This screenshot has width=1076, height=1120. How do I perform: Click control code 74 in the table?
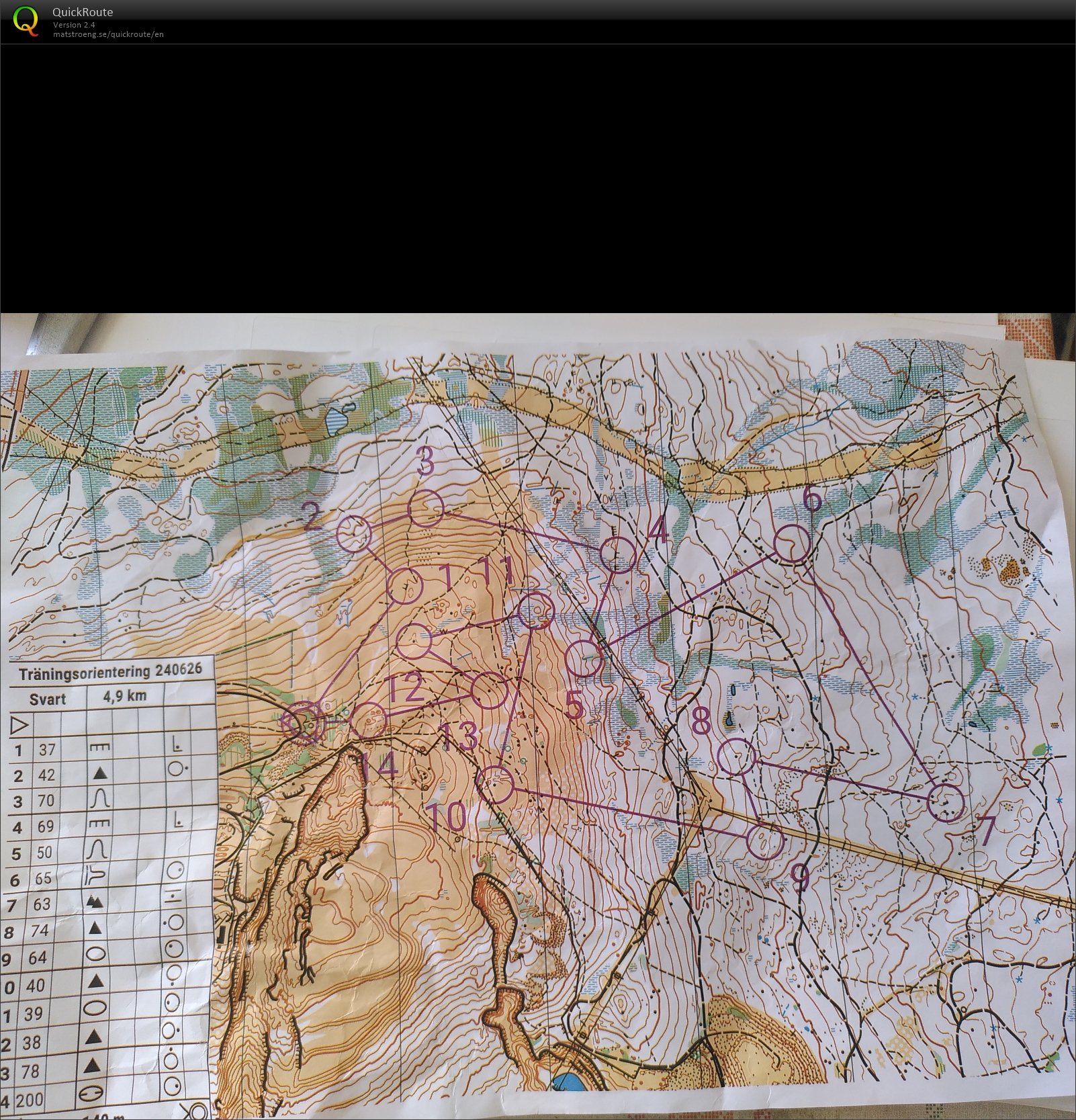coord(40,931)
